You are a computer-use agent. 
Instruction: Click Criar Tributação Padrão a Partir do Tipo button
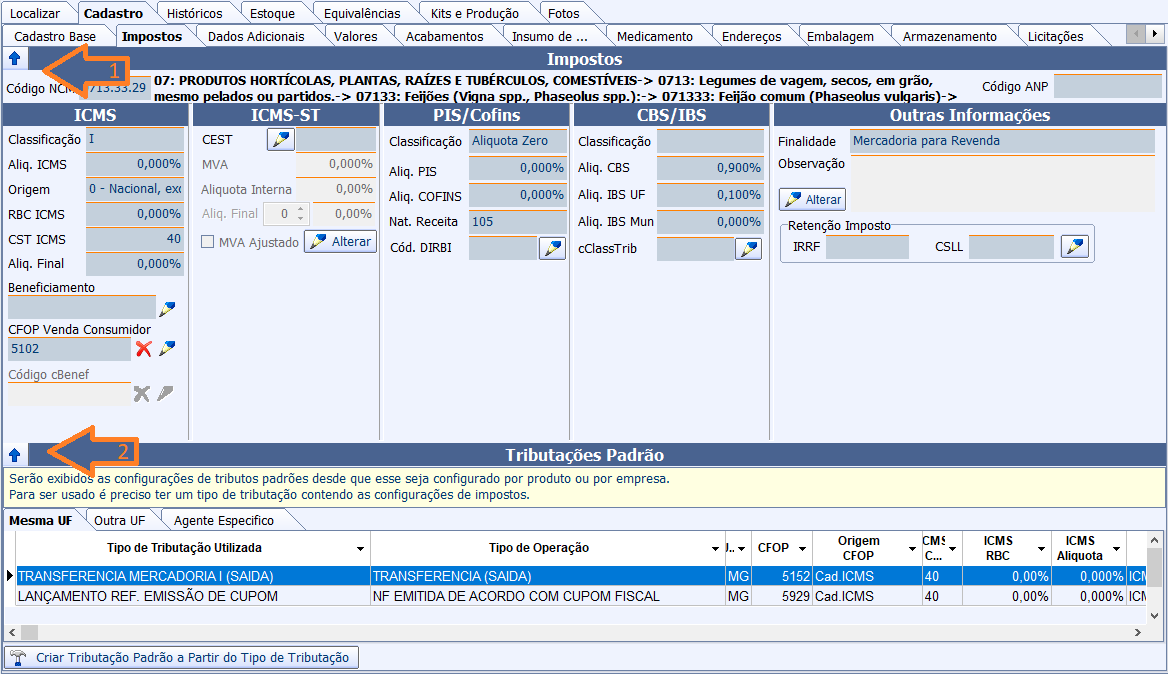pyautogui.click(x=182, y=657)
